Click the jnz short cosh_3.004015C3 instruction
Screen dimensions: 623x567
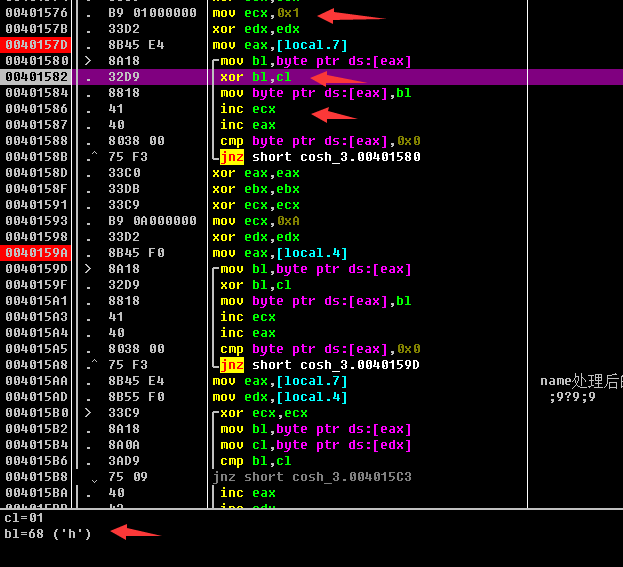312,477
